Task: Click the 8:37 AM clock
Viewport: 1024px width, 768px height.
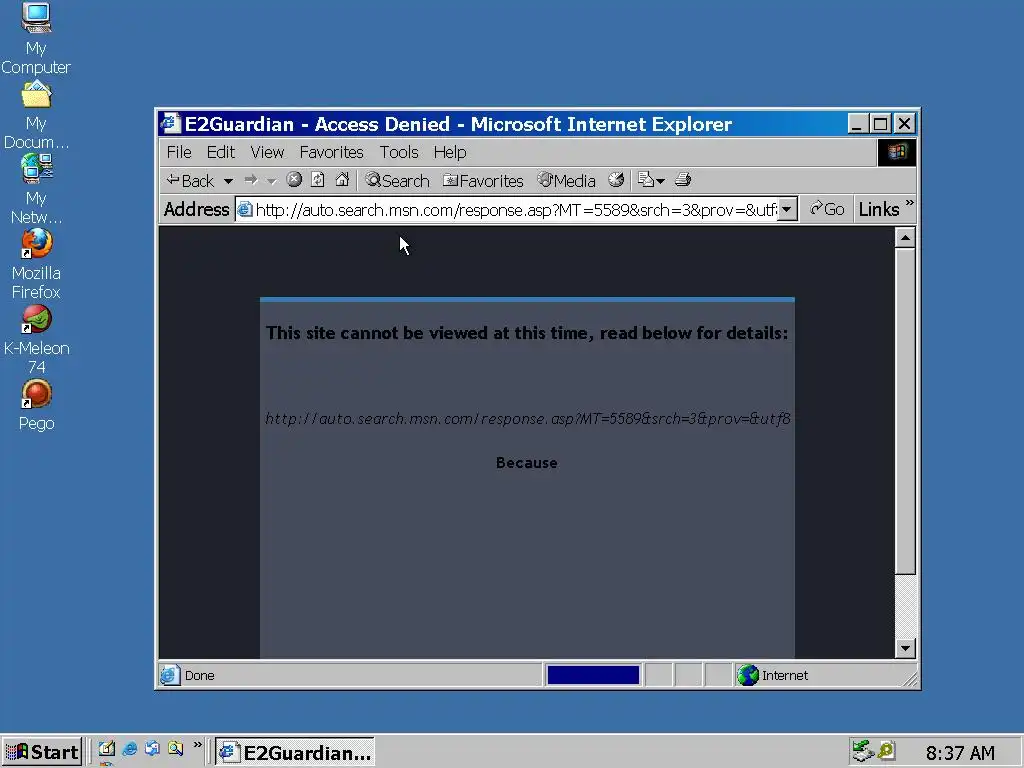Action: [x=960, y=753]
